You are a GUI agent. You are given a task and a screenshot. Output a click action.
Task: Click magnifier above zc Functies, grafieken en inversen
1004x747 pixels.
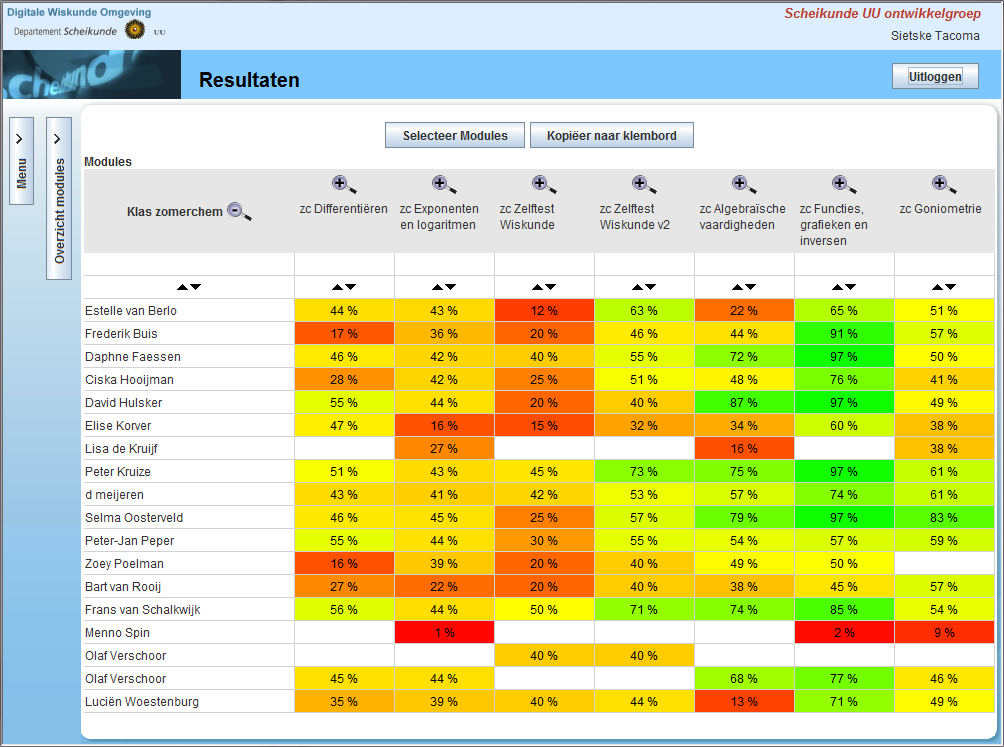tap(844, 184)
